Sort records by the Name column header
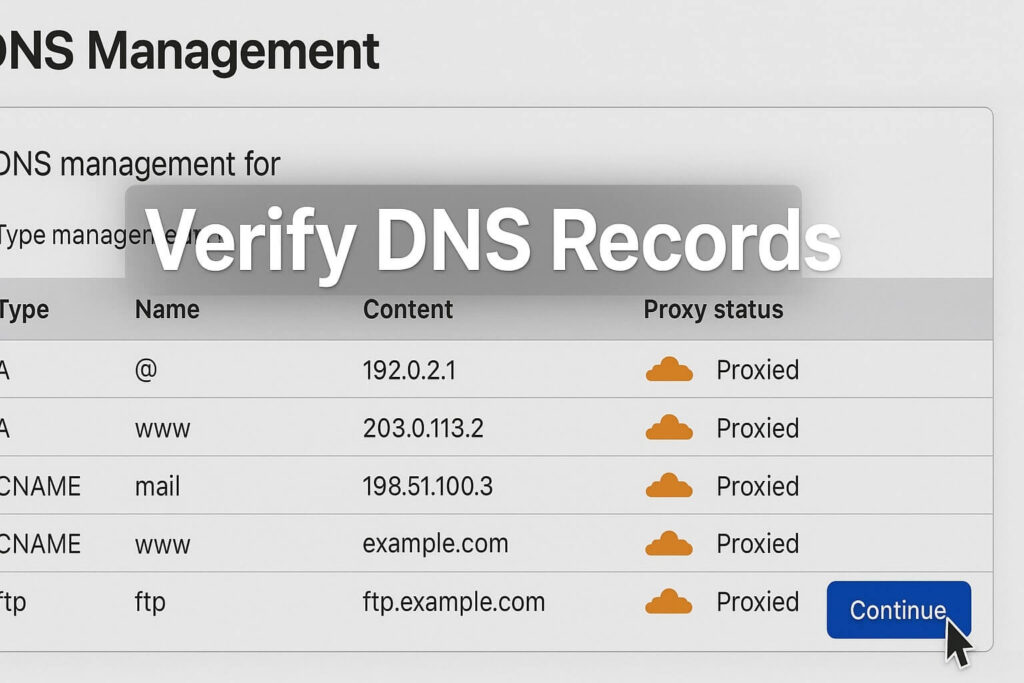The width and height of the screenshot is (1024, 683). (x=166, y=310)
